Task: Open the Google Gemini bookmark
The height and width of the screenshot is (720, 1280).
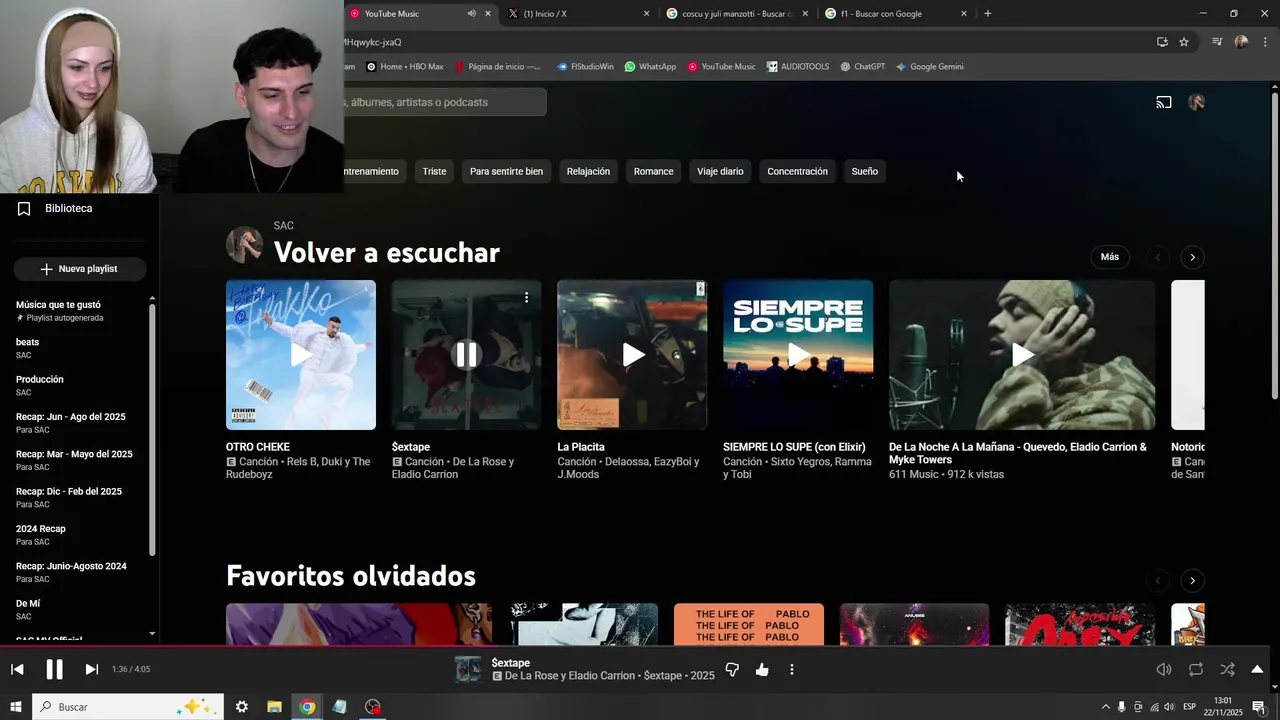Action: pyautogui.click(x=929, y=67)
